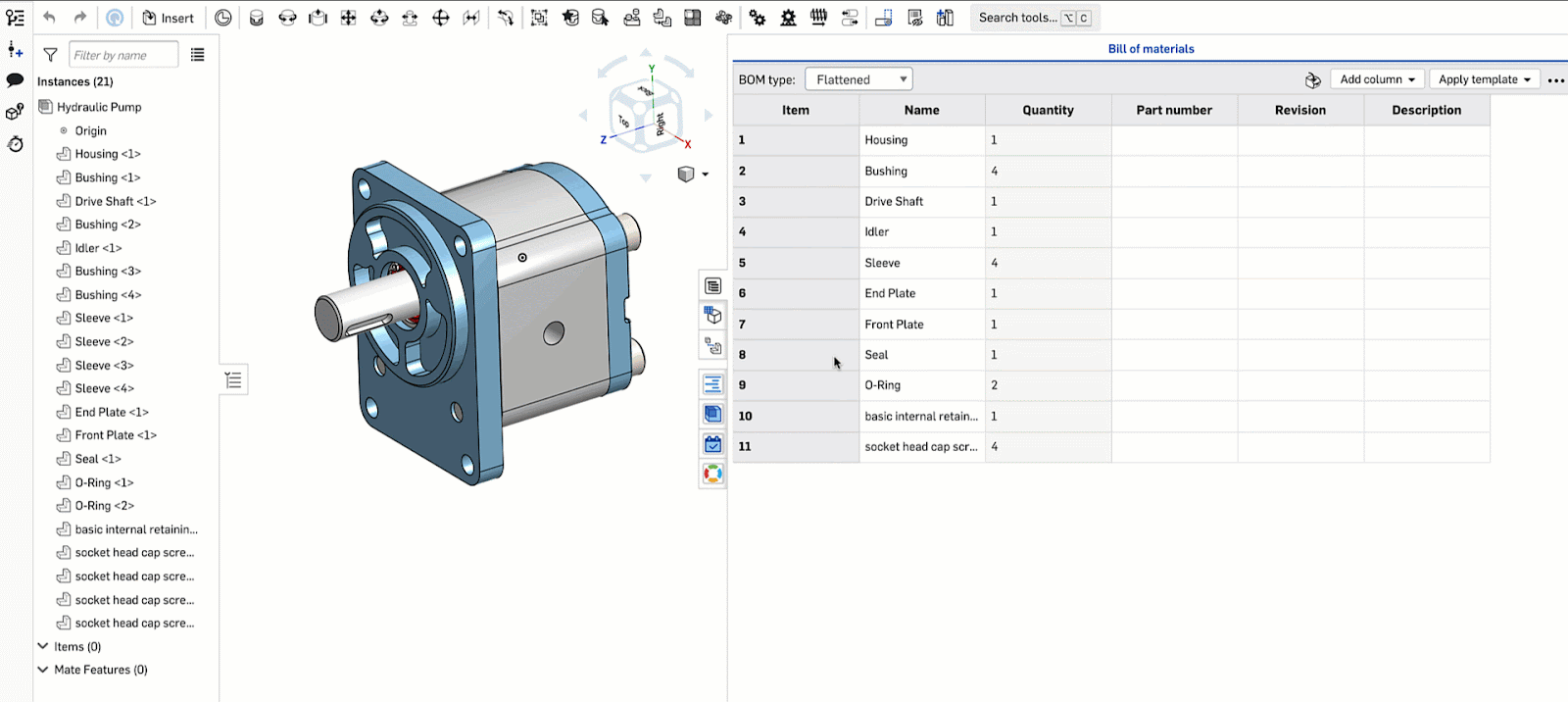
Task: Collapse the Items (0) section
Action: [x=43, y=646]
